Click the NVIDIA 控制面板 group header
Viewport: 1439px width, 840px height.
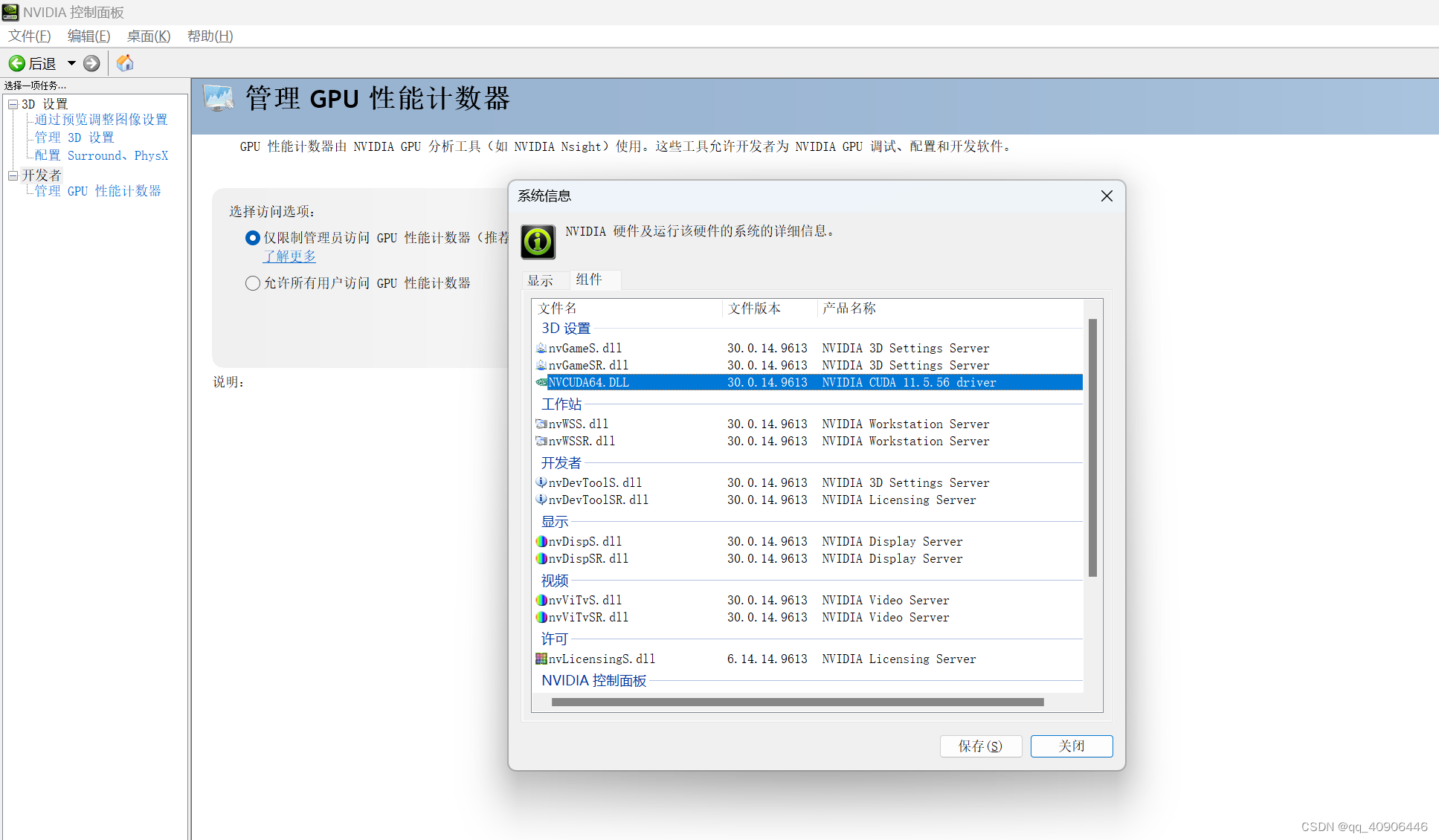coord(593,680)
